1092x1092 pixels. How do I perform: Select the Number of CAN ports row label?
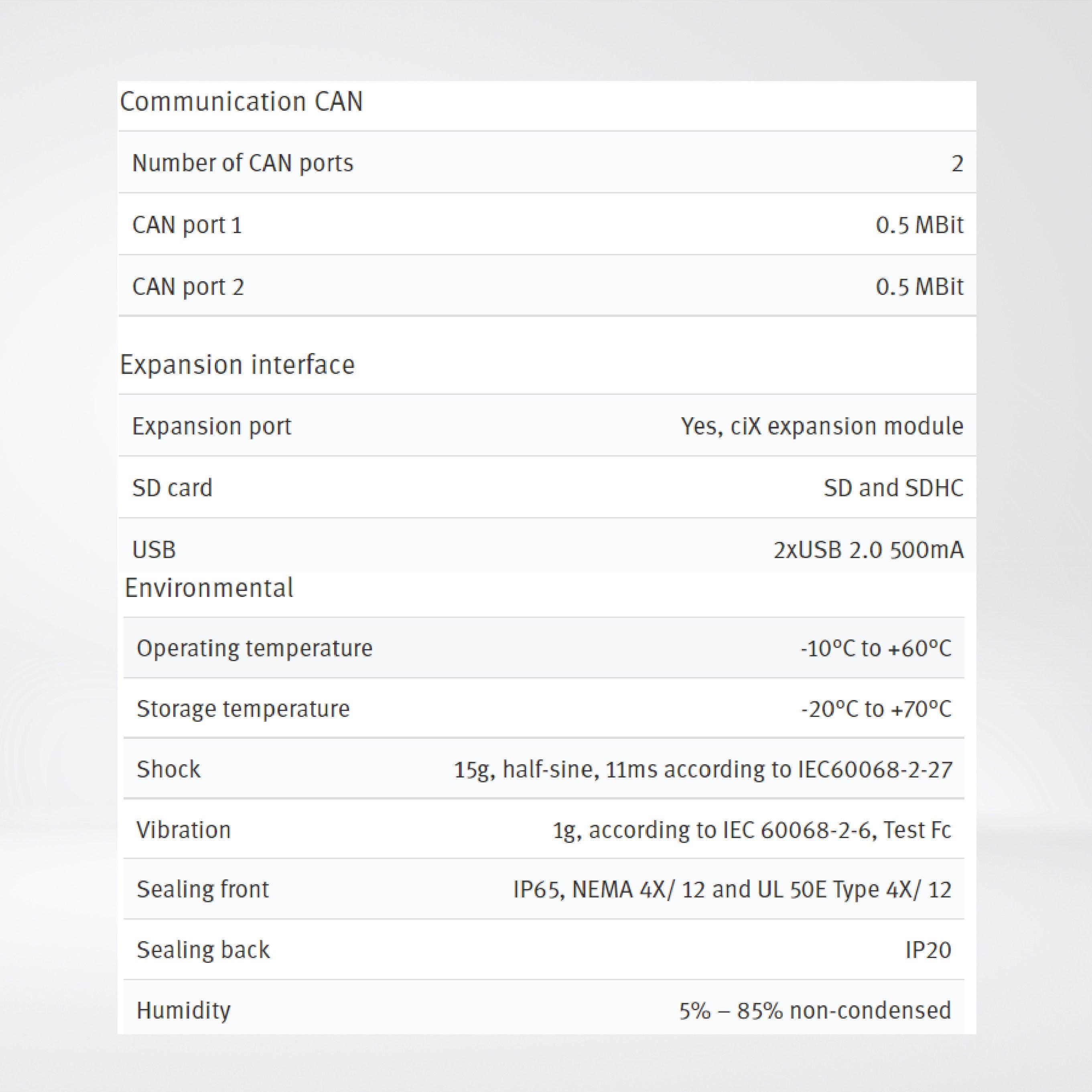click(242, 163)
